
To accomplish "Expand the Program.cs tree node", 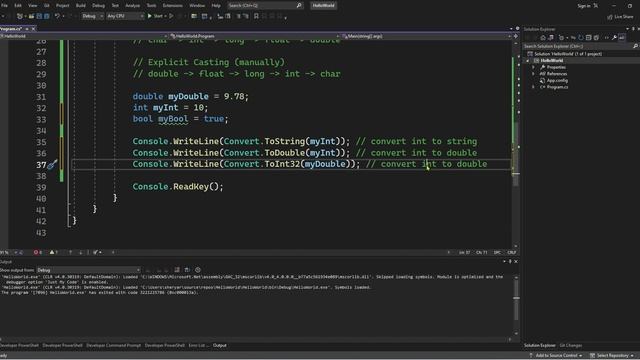I will (533, 87).
